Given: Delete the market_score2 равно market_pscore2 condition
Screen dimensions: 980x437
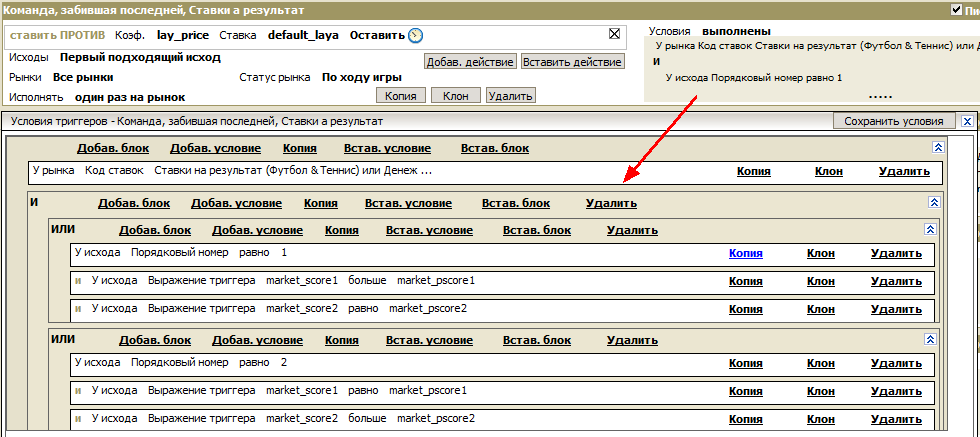Looking at the screenshot, I should click(896, 309).
